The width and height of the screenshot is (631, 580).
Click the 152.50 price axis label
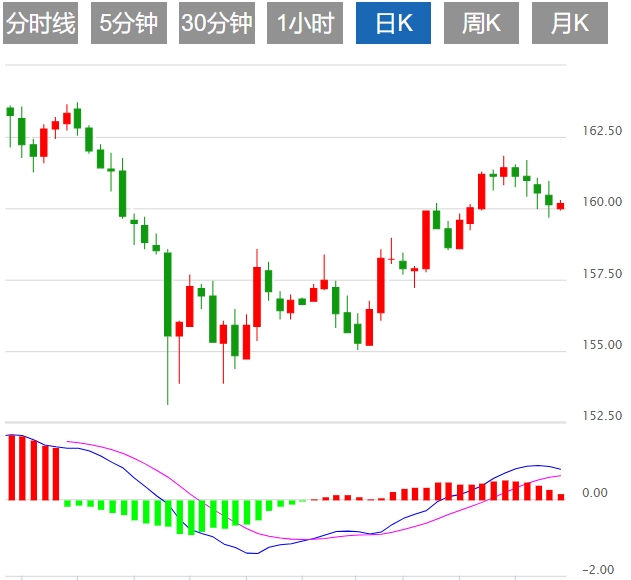601,416
